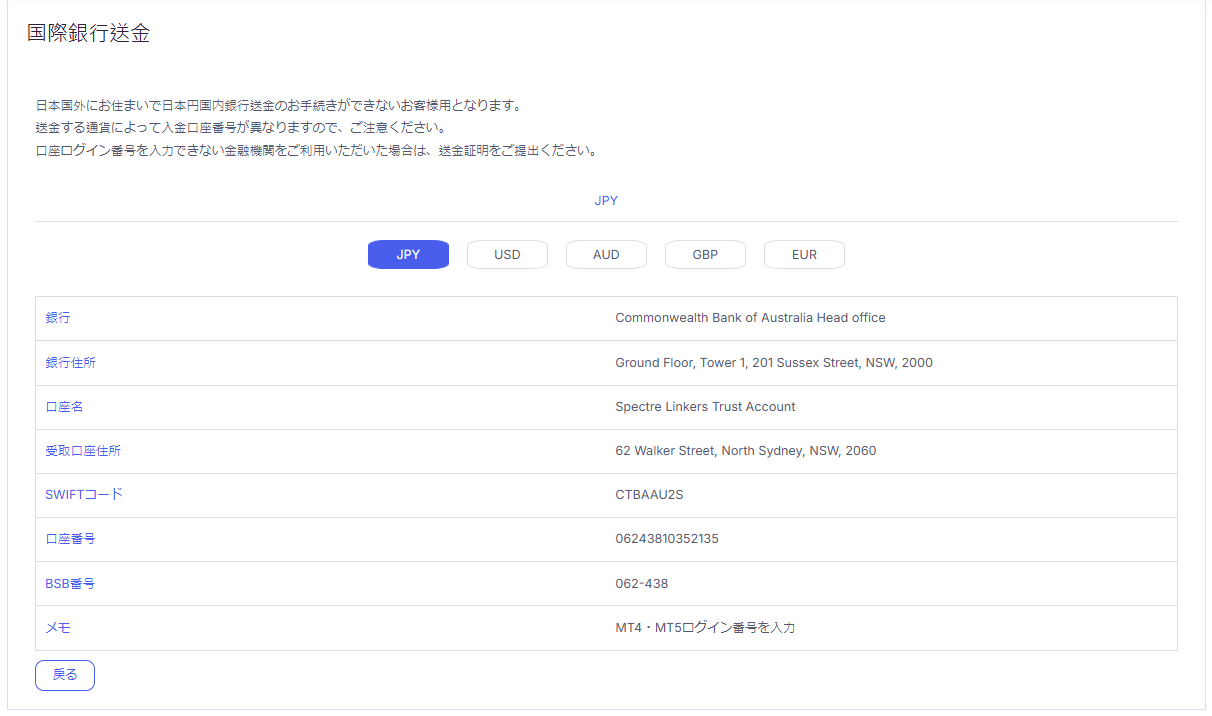Screen dimensions: 1212x716
Task: Click the BSB番号 row label
Action: click(x=70, y=583)
